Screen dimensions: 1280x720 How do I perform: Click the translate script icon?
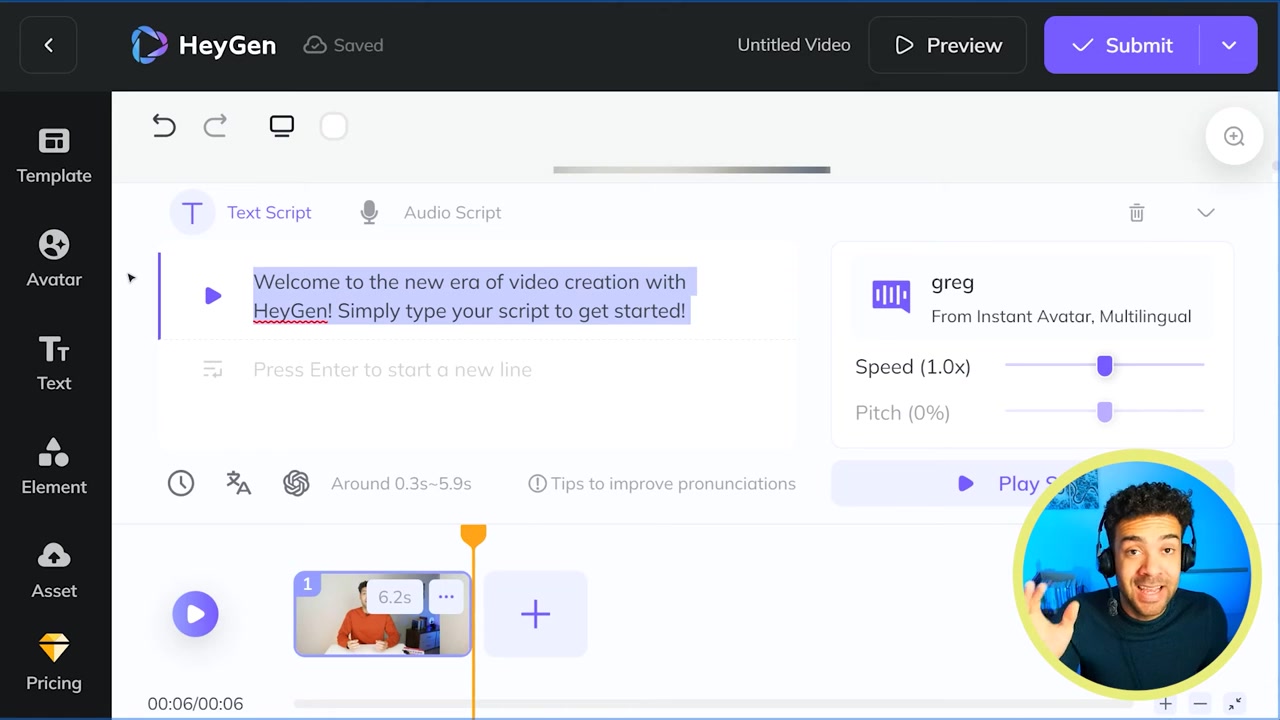coord(238,483)
